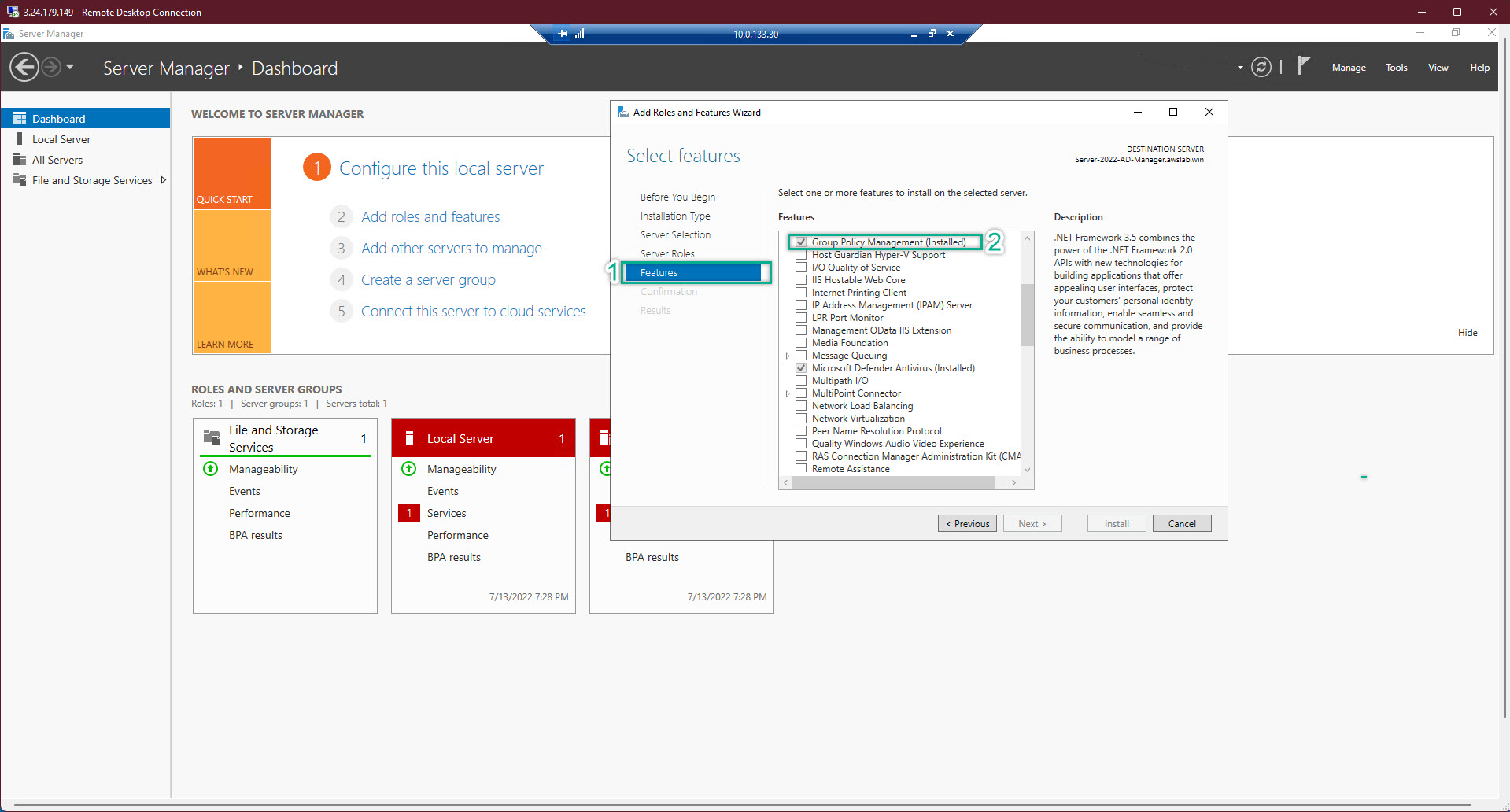Open the File and Storage Services tile icon

pos(212,437)
